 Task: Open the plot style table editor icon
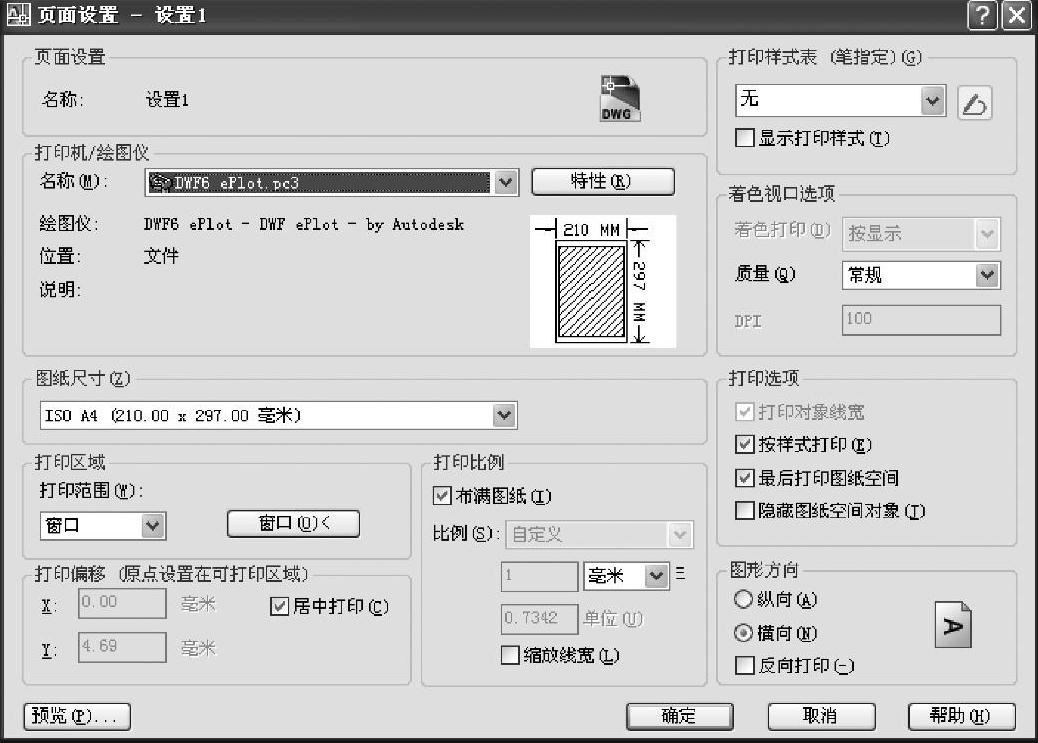click(974, 103)
